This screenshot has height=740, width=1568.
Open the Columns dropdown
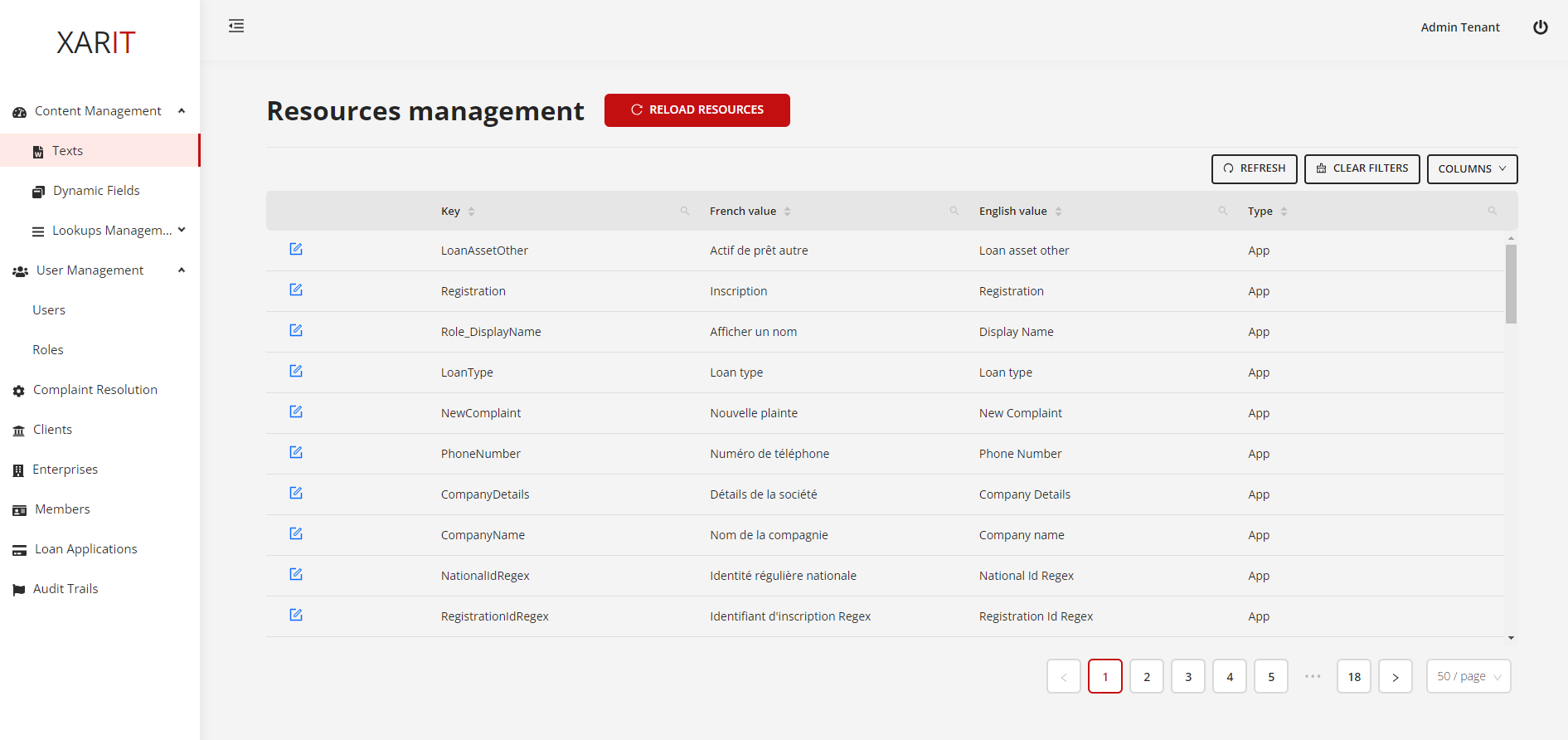(x=1472, y=168)
